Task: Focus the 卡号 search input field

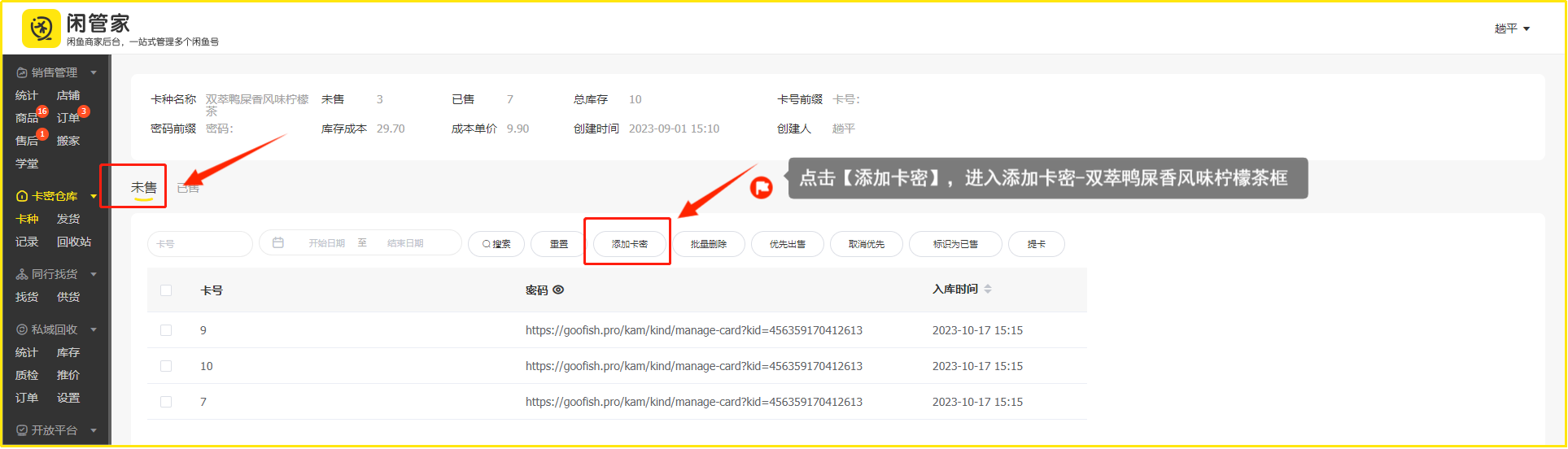Action: (x=200, y=243)
